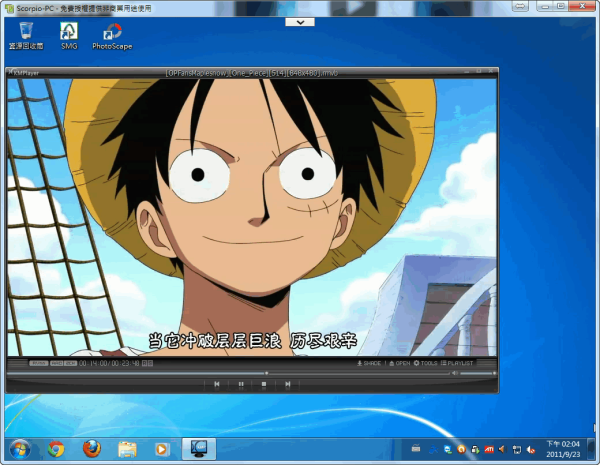Click the blue bird tray icon

point(434,449)
